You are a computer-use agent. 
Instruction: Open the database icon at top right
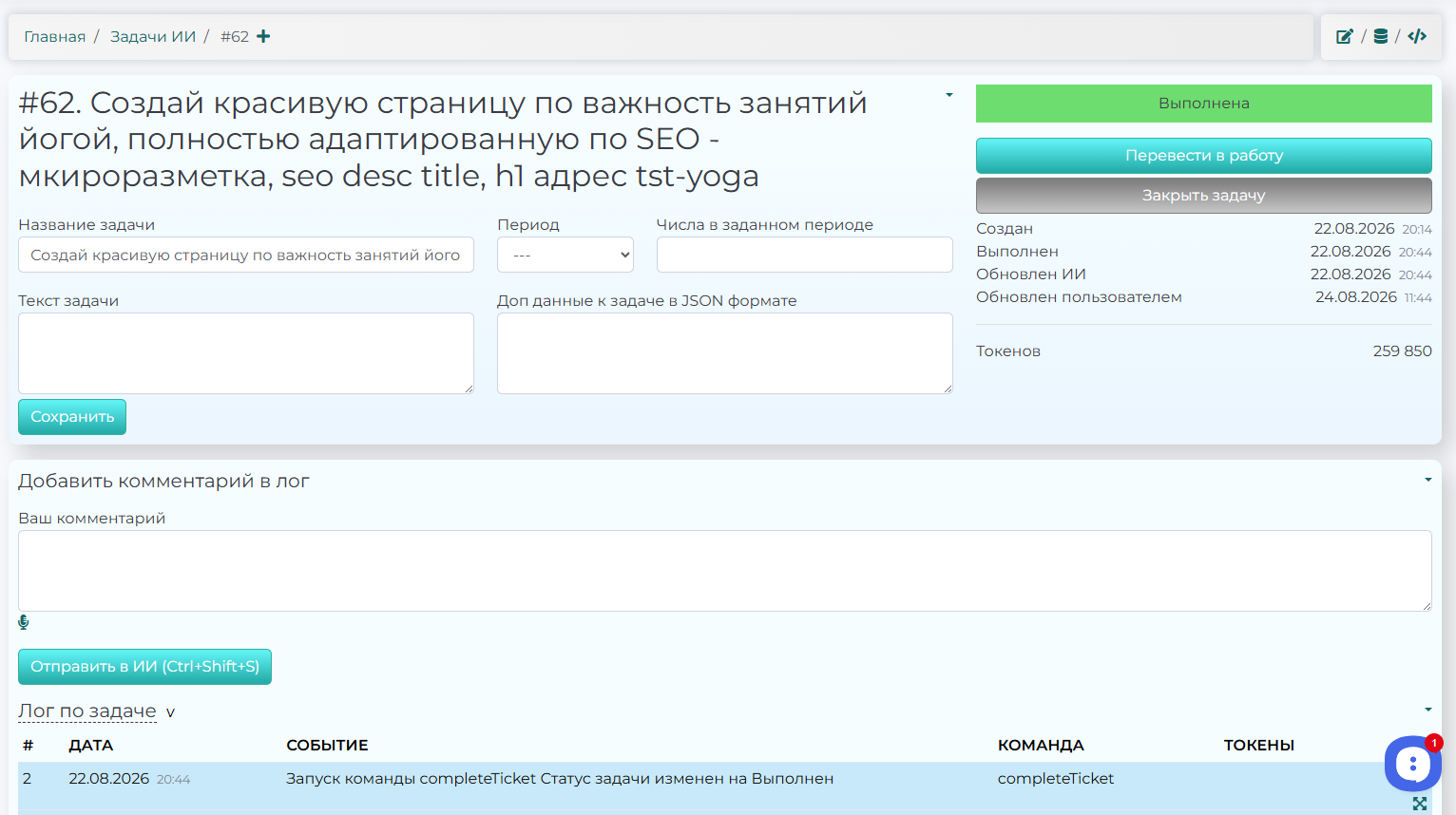click(x=1381, y=36)
